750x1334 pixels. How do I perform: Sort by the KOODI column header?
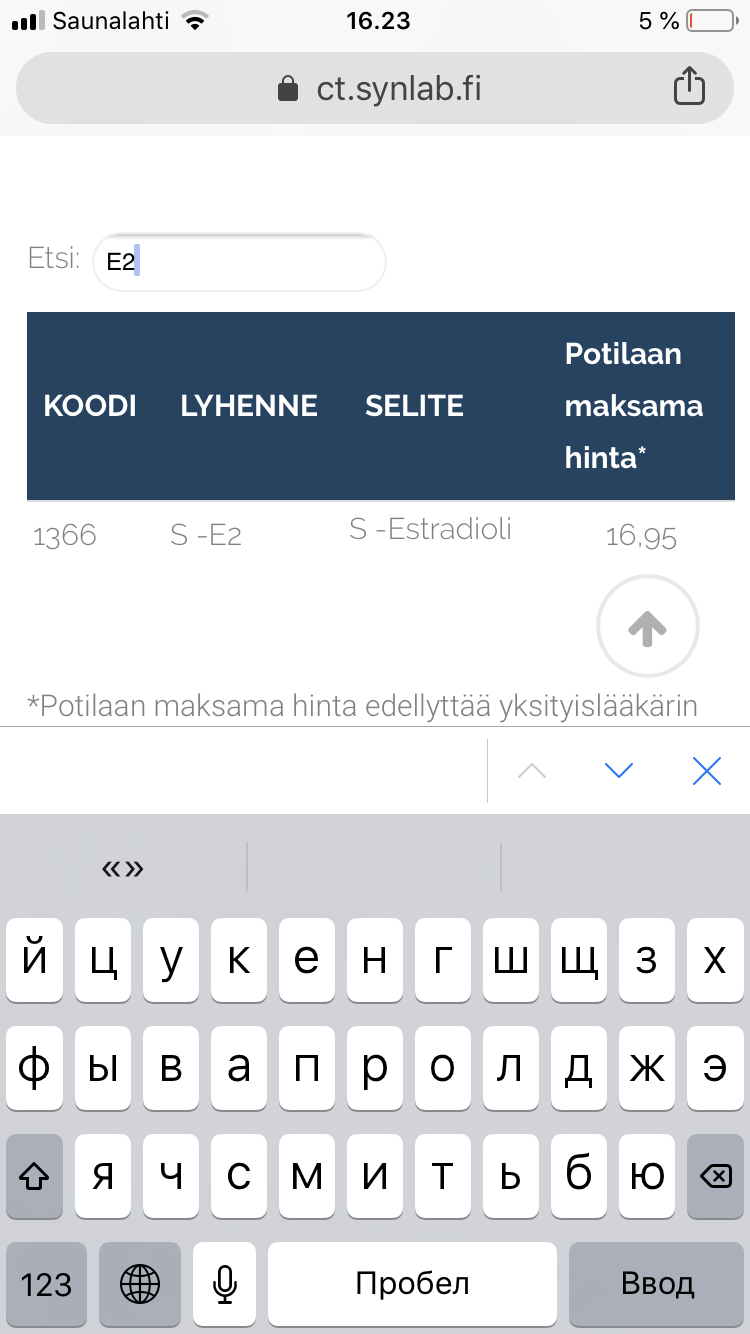(x=90, y=406)
